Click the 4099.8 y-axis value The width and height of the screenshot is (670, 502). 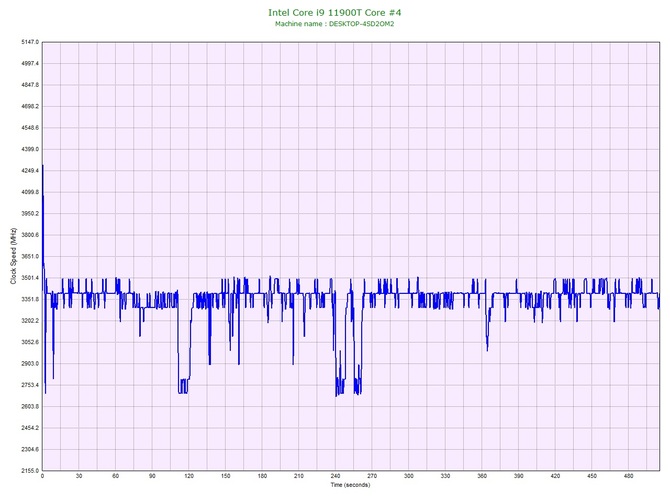click(30, 192)
